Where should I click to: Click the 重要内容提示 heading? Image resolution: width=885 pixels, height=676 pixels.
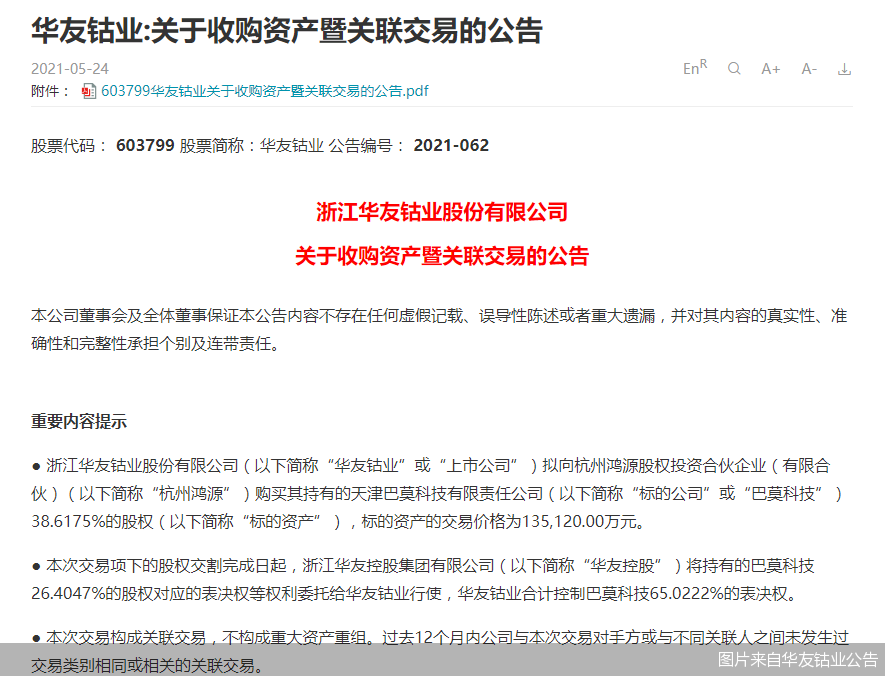[79, 422]
